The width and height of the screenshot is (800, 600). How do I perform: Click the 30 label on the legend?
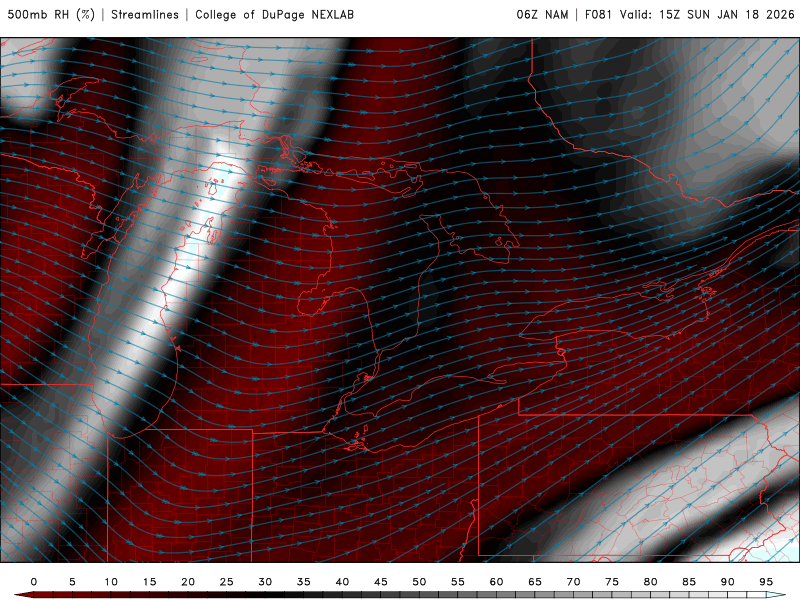pyautogui.click(x=265, y=582)
